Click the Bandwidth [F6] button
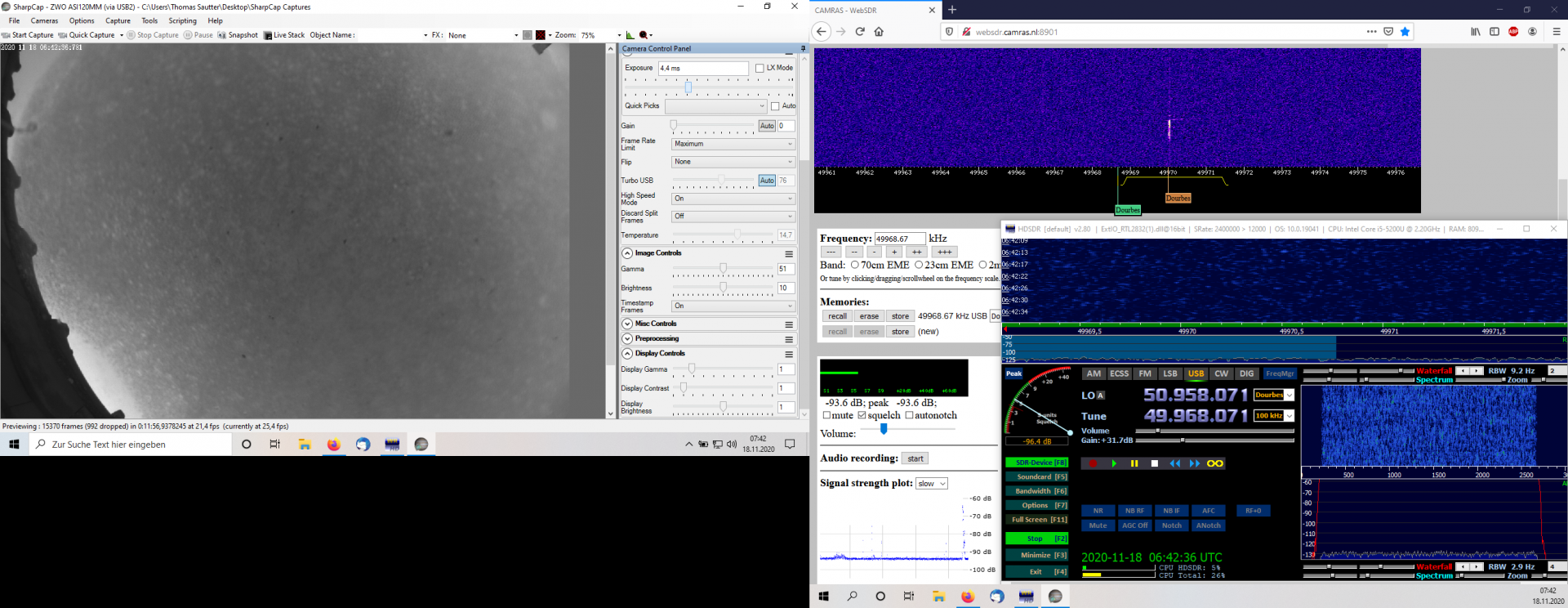1568x608 pixels. (1036, 491)
